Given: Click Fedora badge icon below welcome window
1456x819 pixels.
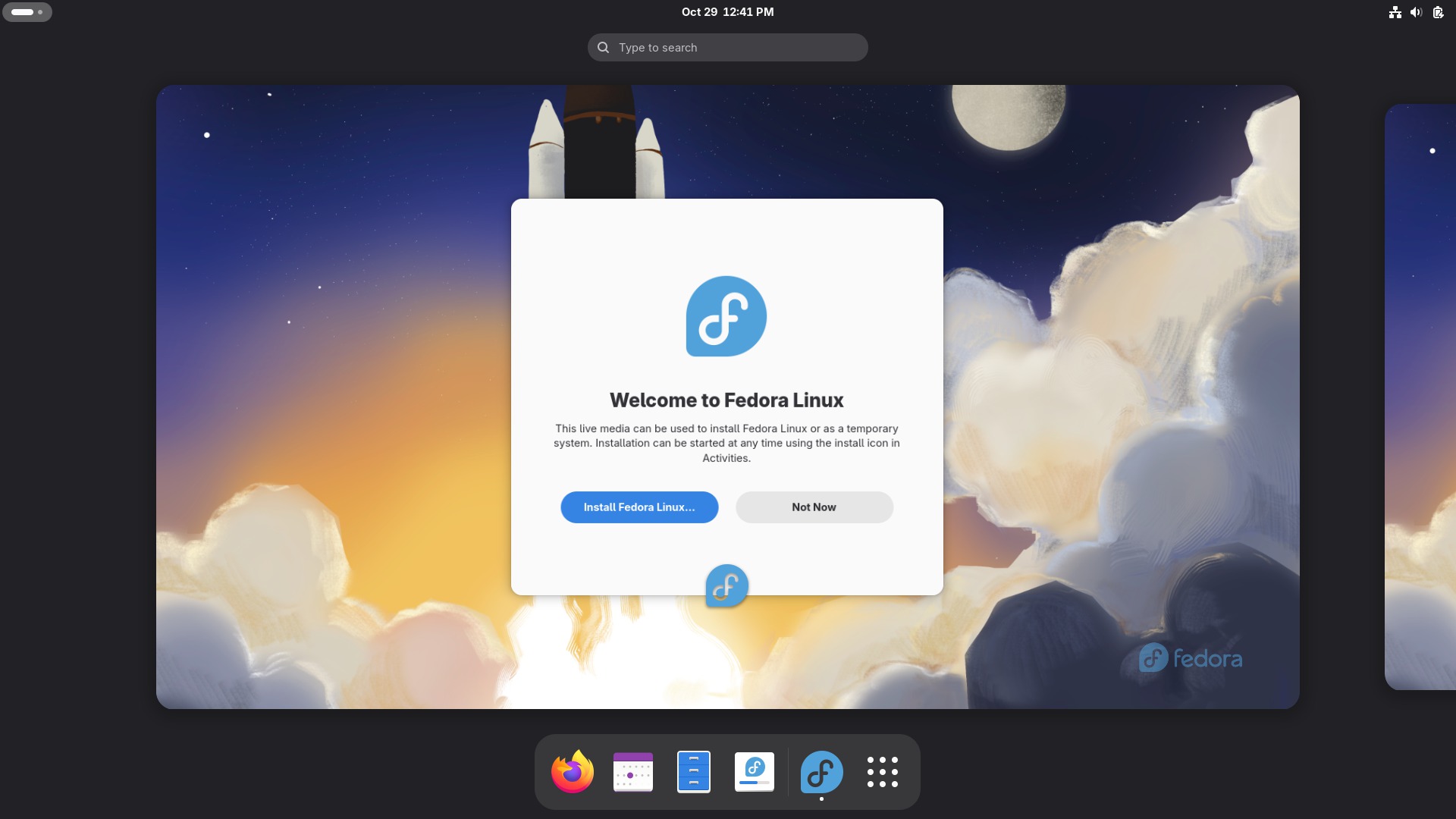Looking at the screenshot, I should (726, 585).
